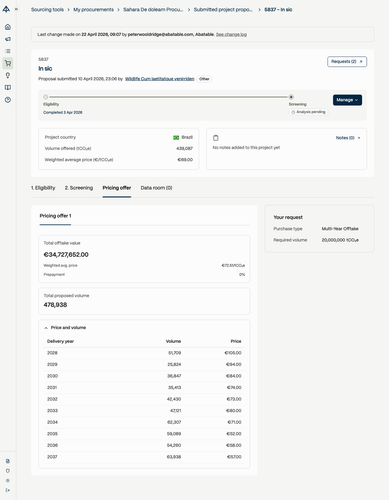Click the total proposed volume 478,938

point(55,305)
